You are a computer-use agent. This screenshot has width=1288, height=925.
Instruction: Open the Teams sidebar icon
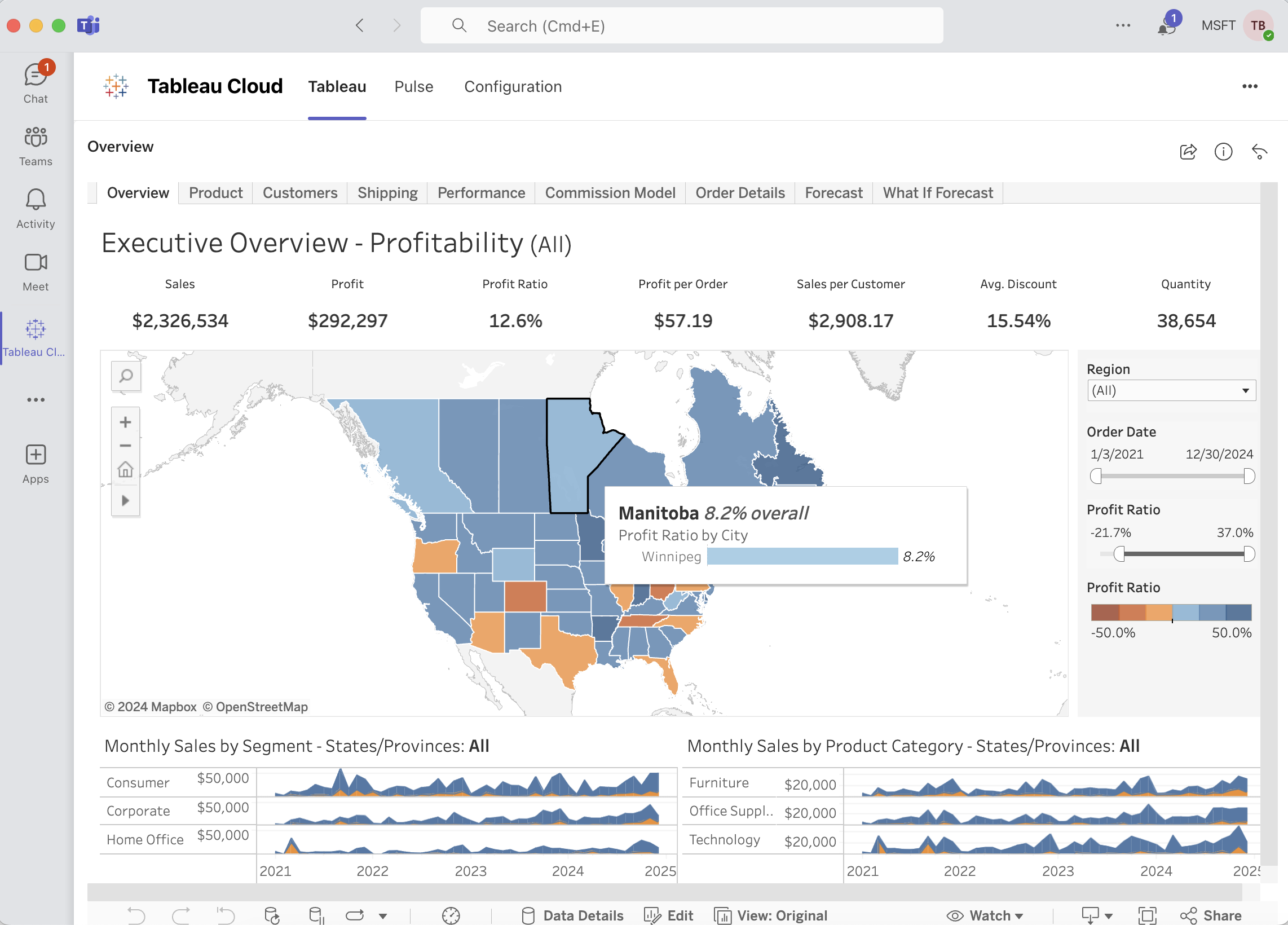35,146
